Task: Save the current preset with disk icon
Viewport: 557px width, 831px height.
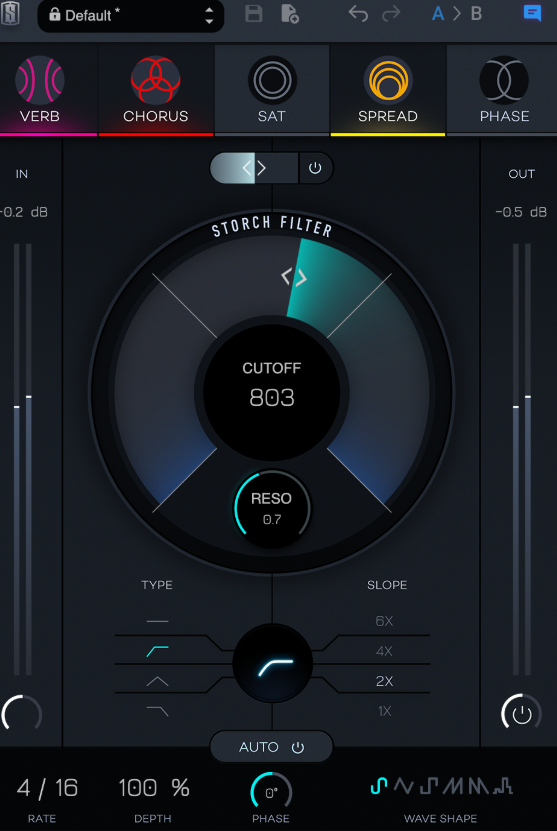Action: point(254,14)
